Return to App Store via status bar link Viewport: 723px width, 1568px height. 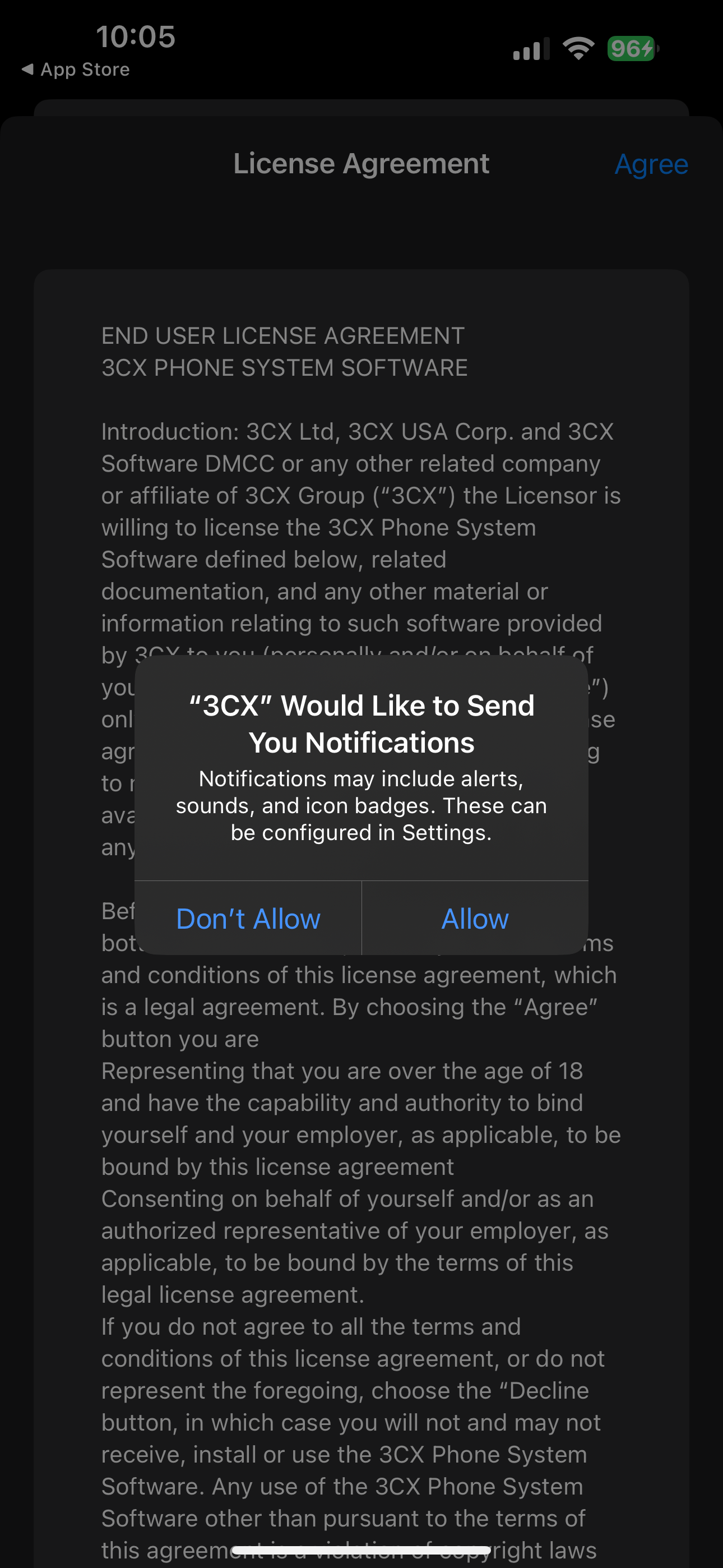[85, 70]
